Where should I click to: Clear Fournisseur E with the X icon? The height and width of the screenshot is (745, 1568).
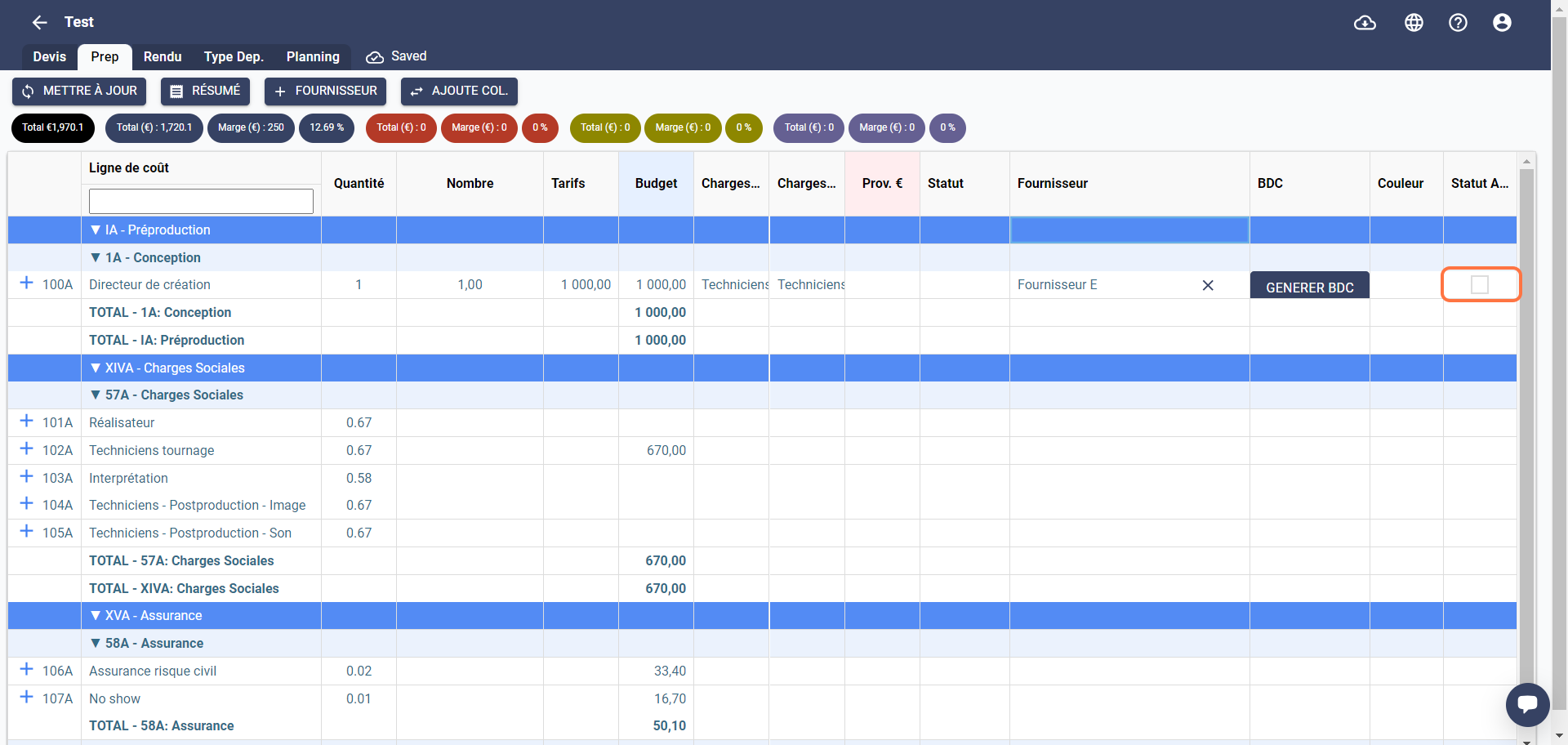1208,285
